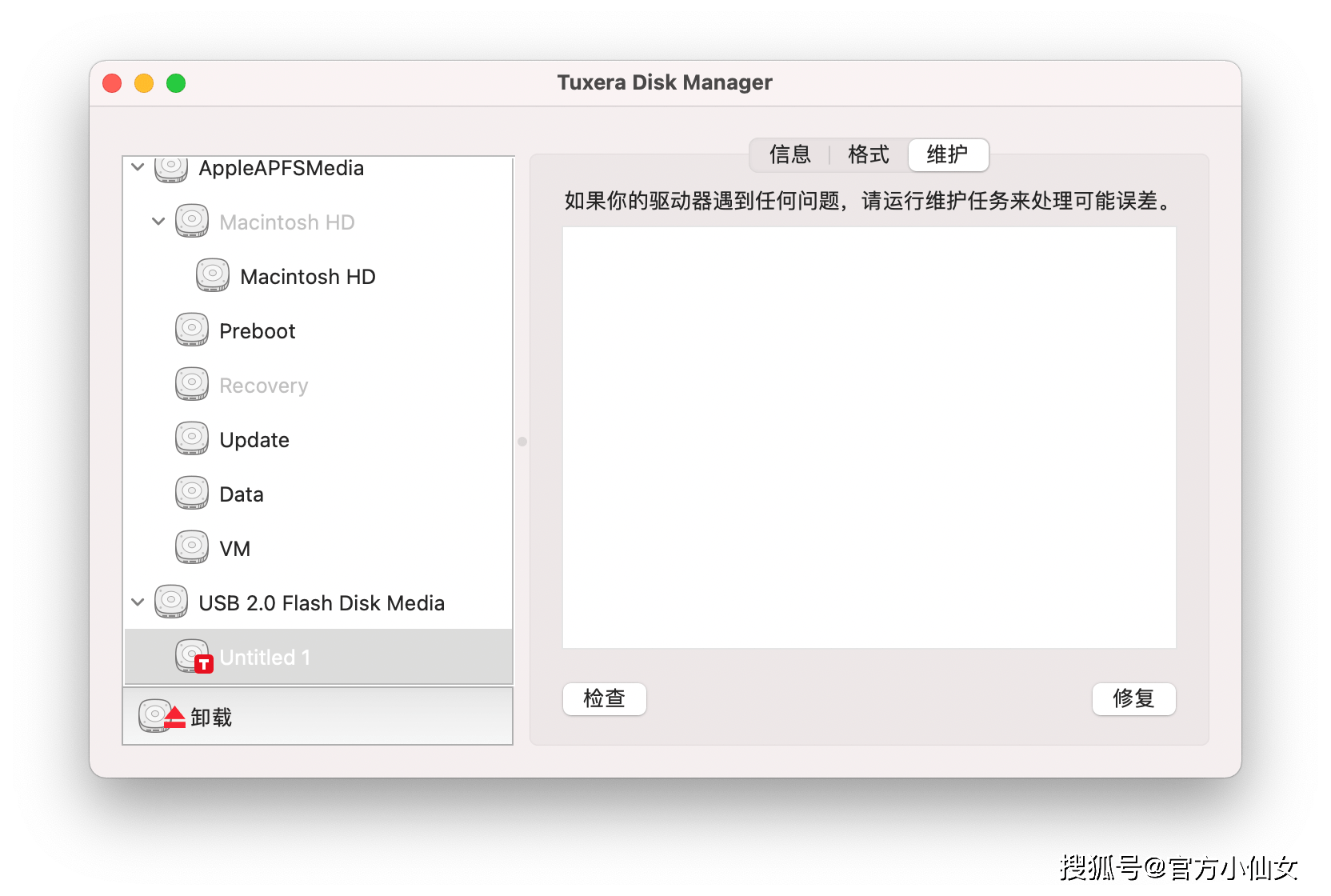This screenshot has width=1331, height=896.
Task: Click the Recovery volume icon
Action: [x=192, y=385]
